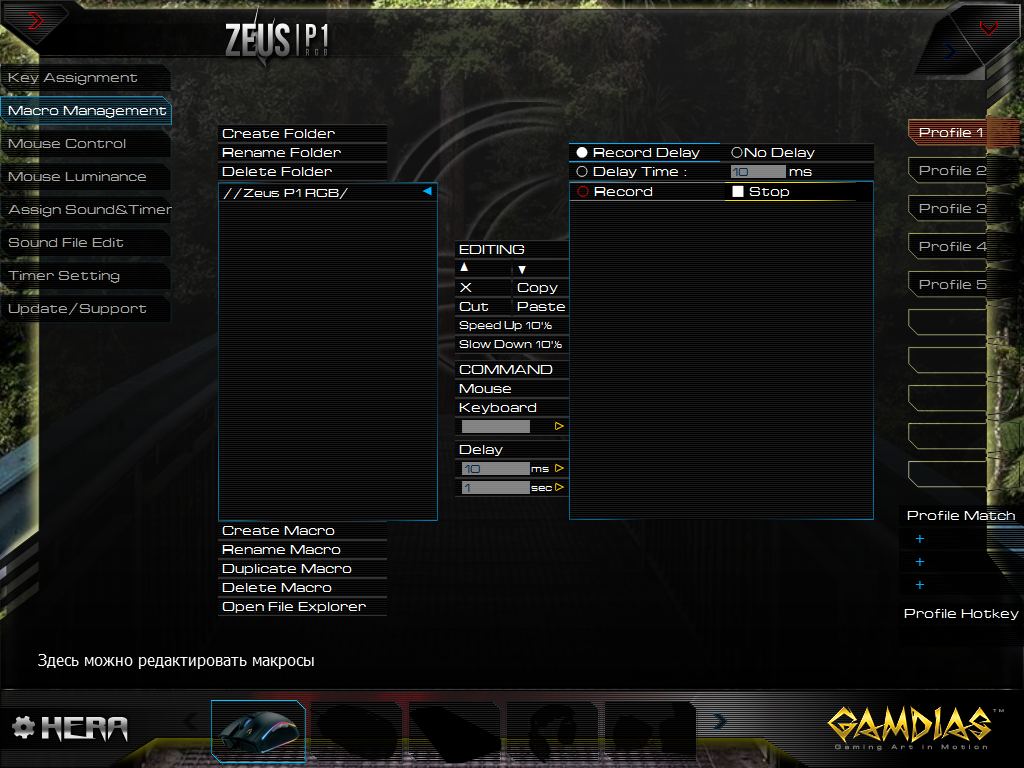Click the dark blue arrow at top-right
1024x768 pixels.
(x=950, y=51)
